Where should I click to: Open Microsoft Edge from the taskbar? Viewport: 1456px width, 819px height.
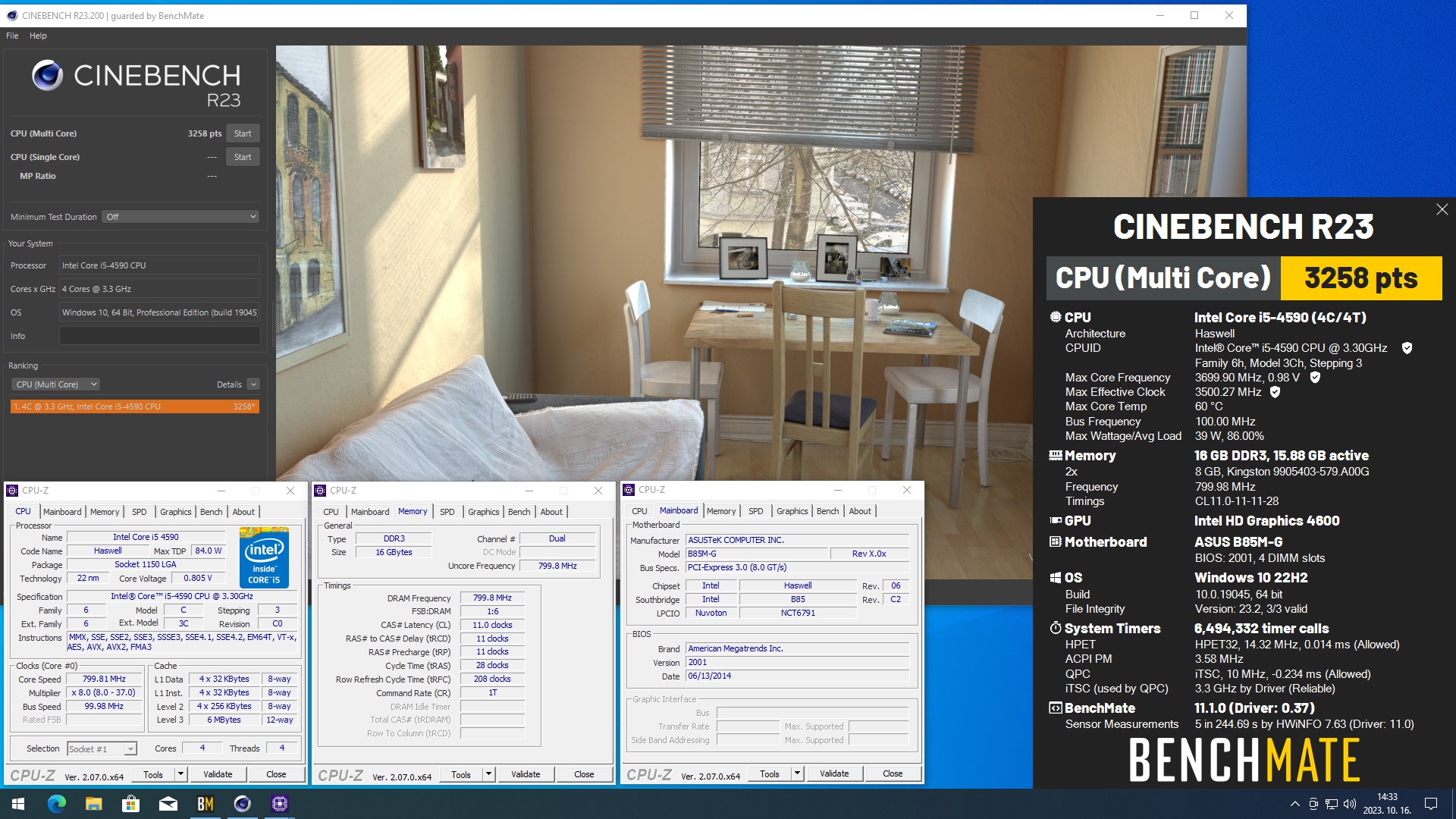(57, 804)
